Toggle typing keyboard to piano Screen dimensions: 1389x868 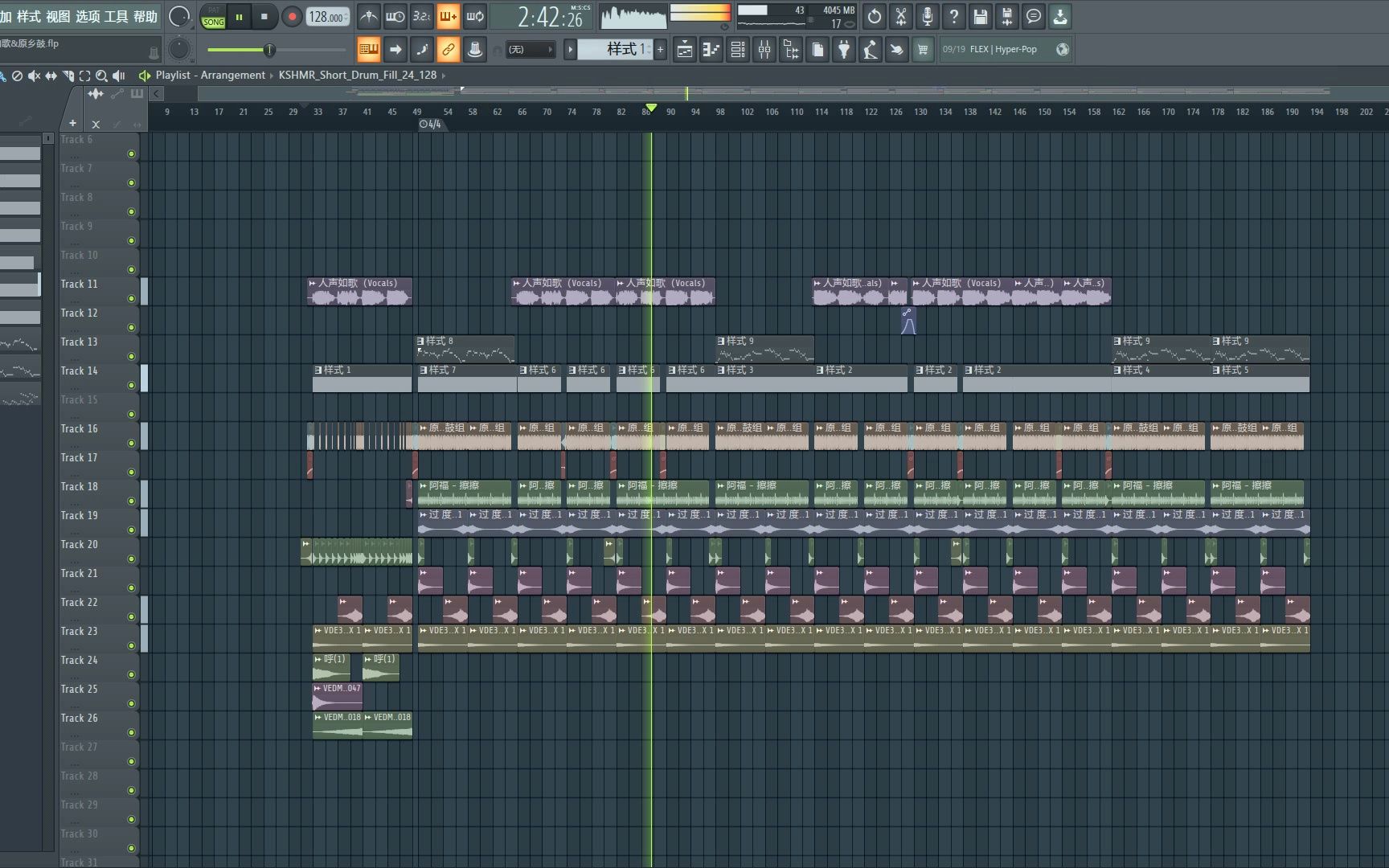click(369, 50)
